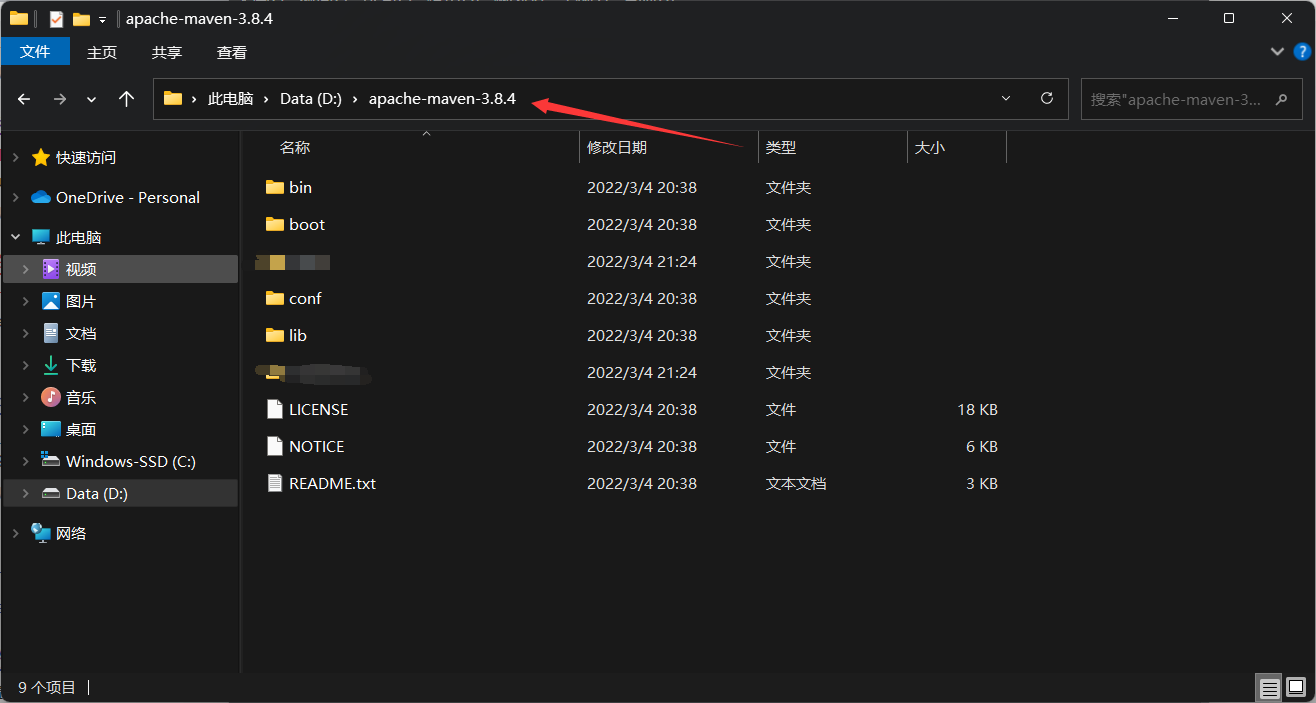Select the 桌面 folder icon

(51, 429)
